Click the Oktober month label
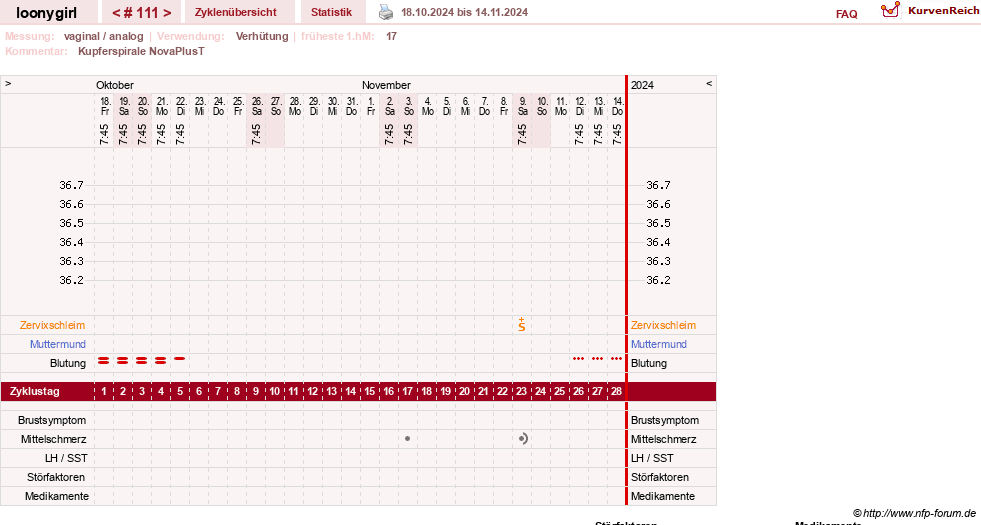981x525 pixels. click(114, 85)
